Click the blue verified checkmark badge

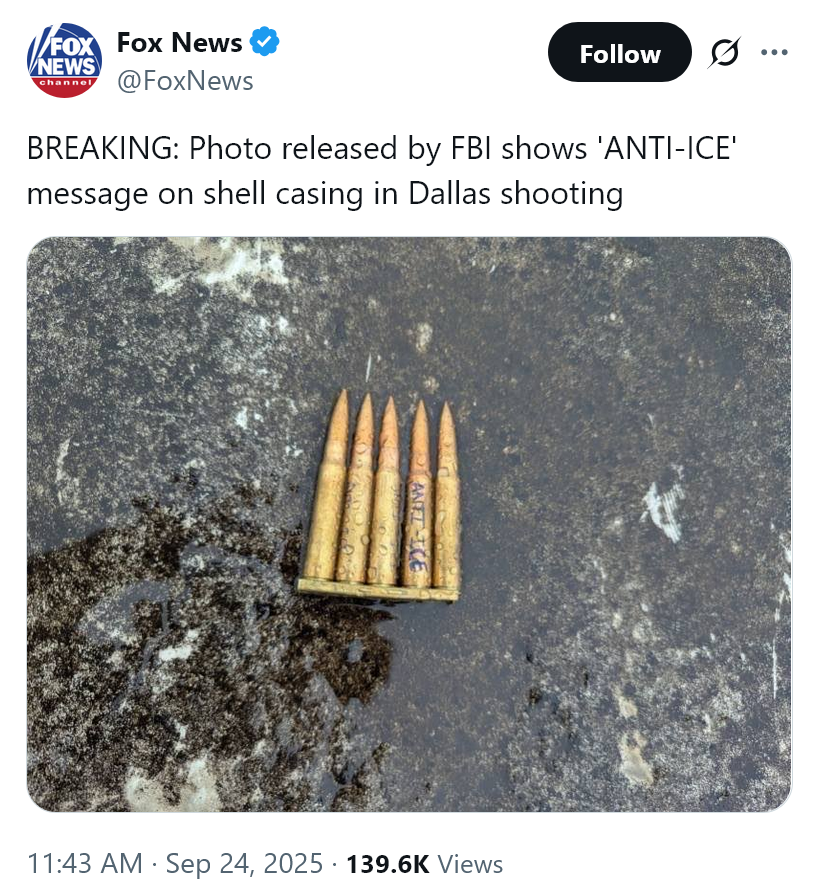tap(264, 42)
